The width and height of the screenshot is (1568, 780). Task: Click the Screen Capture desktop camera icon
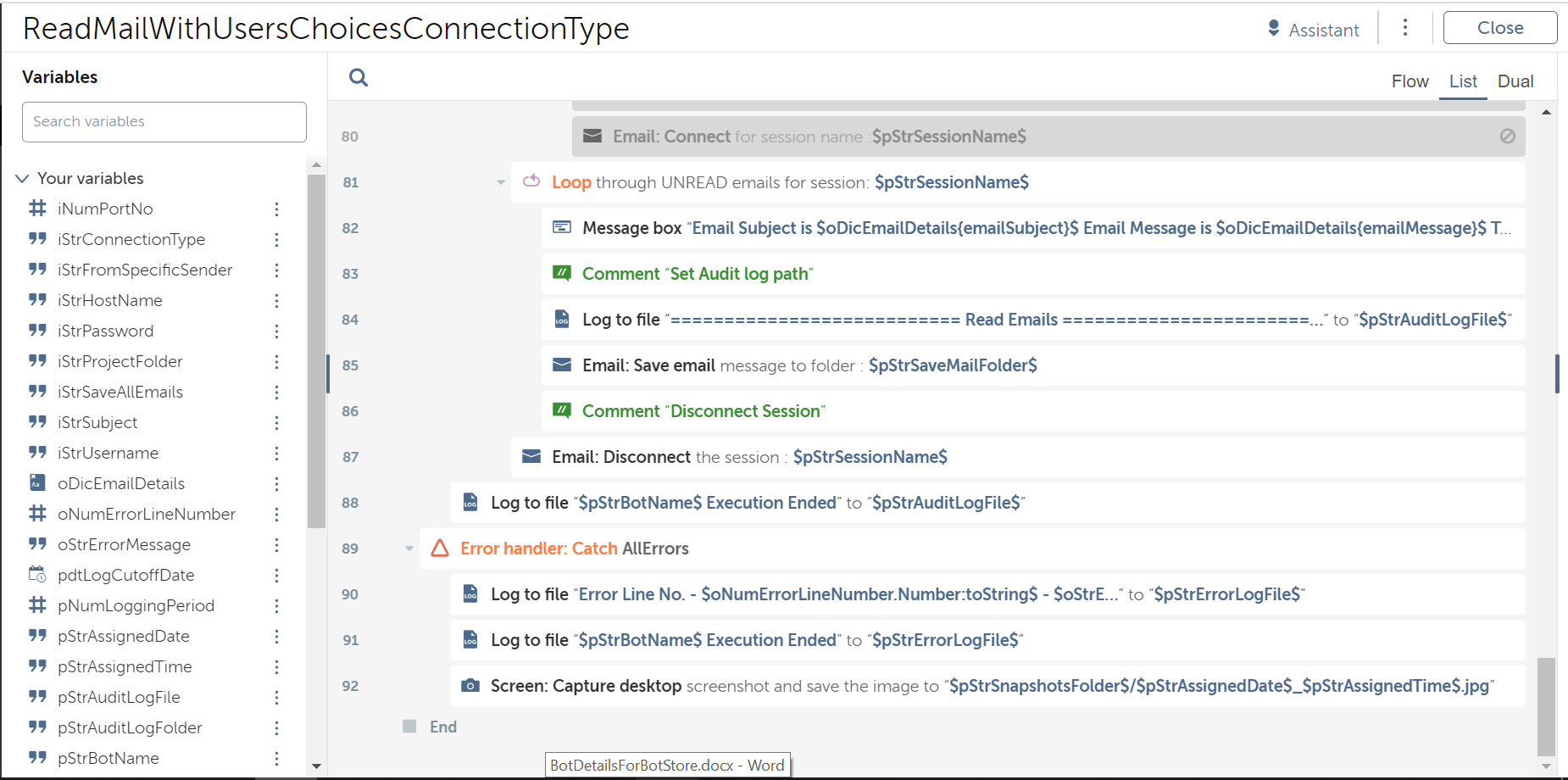(x=470, y=685)
